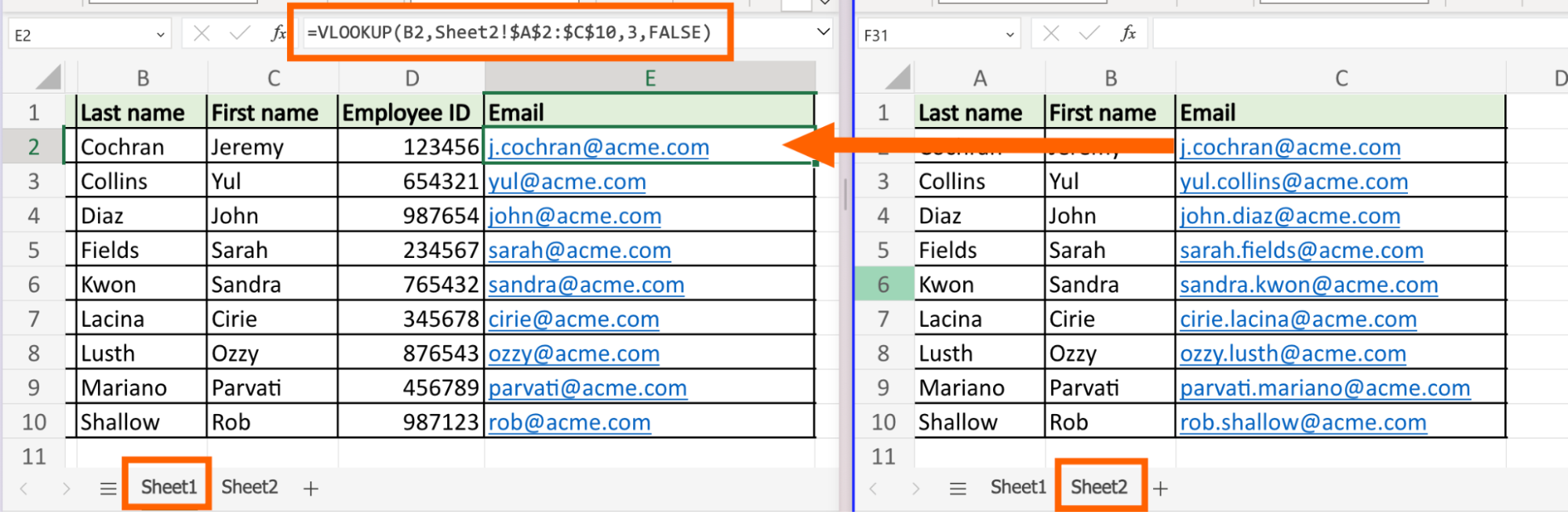
Task: Expand the formula bar containing the VLOOKUP formula
Action: 823,32
